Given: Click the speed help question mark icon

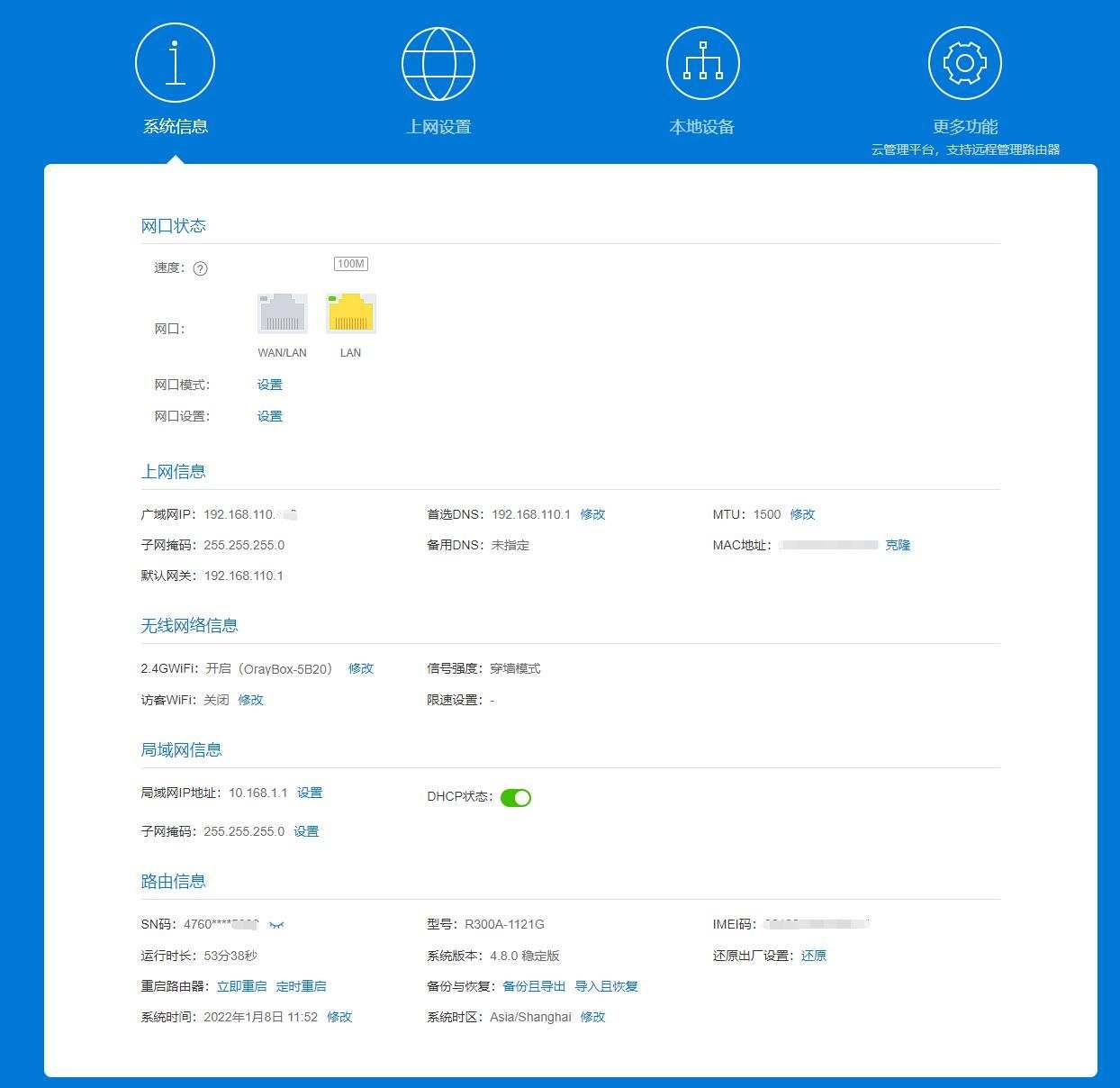Looking at the screenshot, I should tap(201, 268).
